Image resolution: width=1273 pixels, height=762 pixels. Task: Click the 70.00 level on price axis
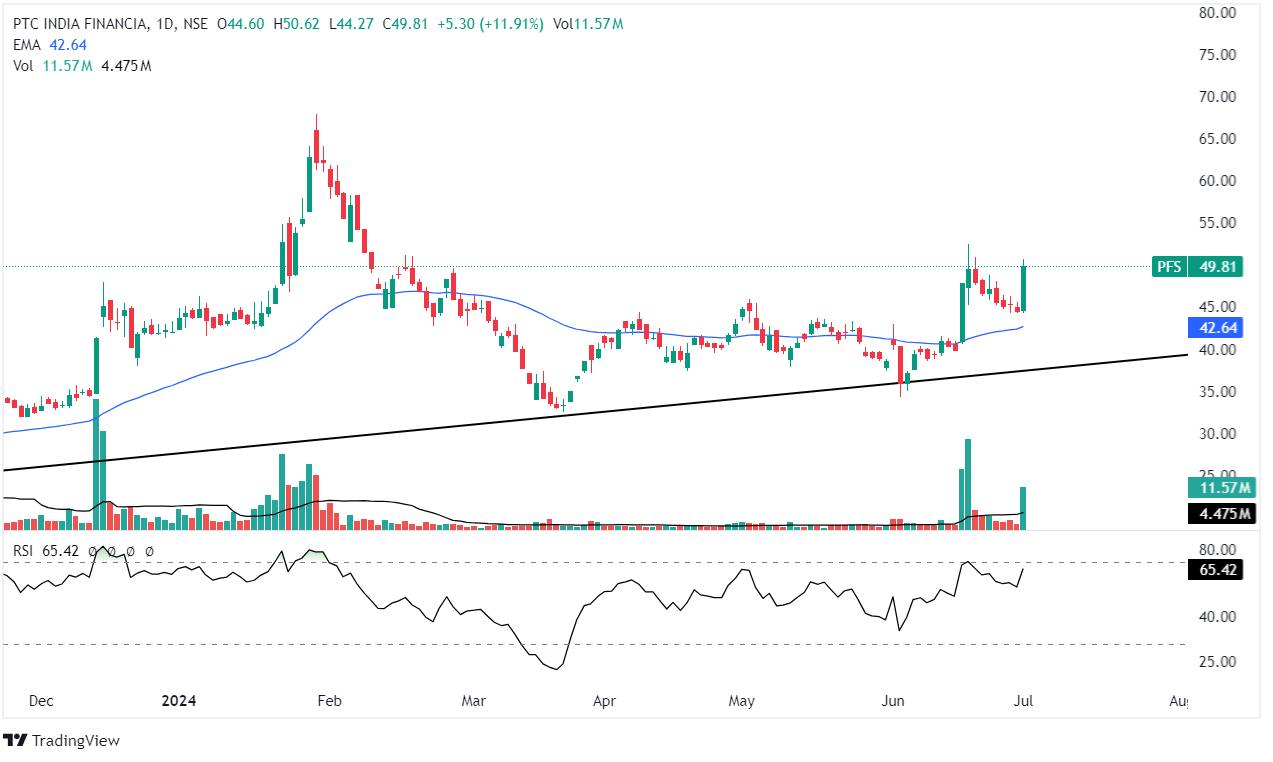coord(1217,97)
